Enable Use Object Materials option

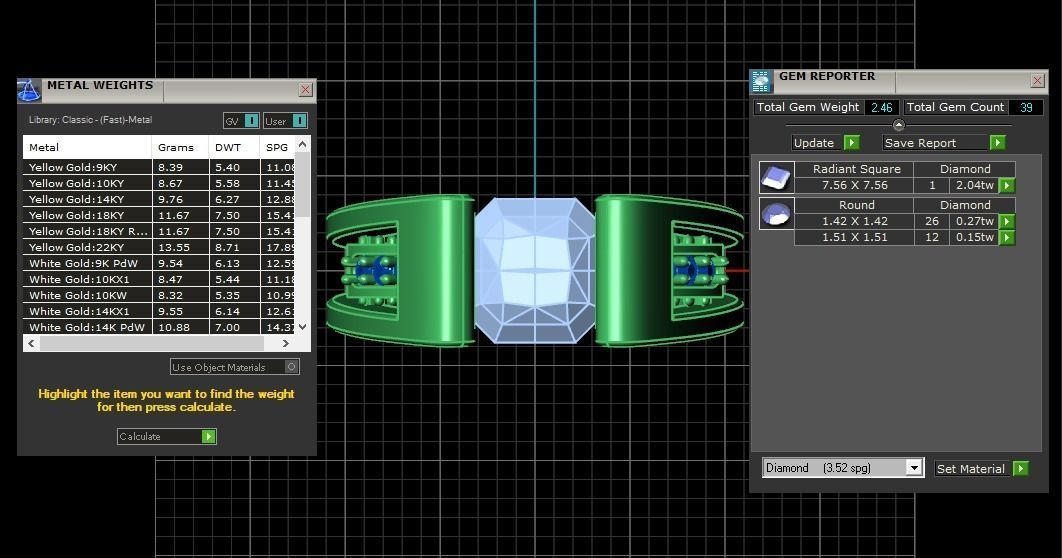coord(291,367)
